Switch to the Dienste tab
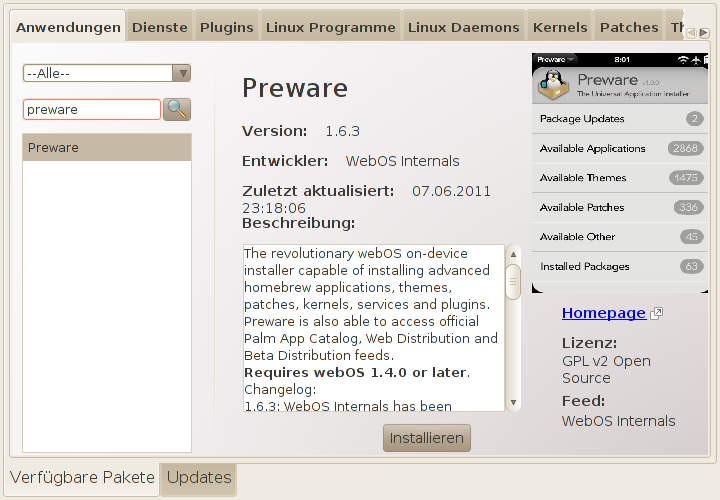This screenshot has height=500, width=720. (x=159, y=28)
